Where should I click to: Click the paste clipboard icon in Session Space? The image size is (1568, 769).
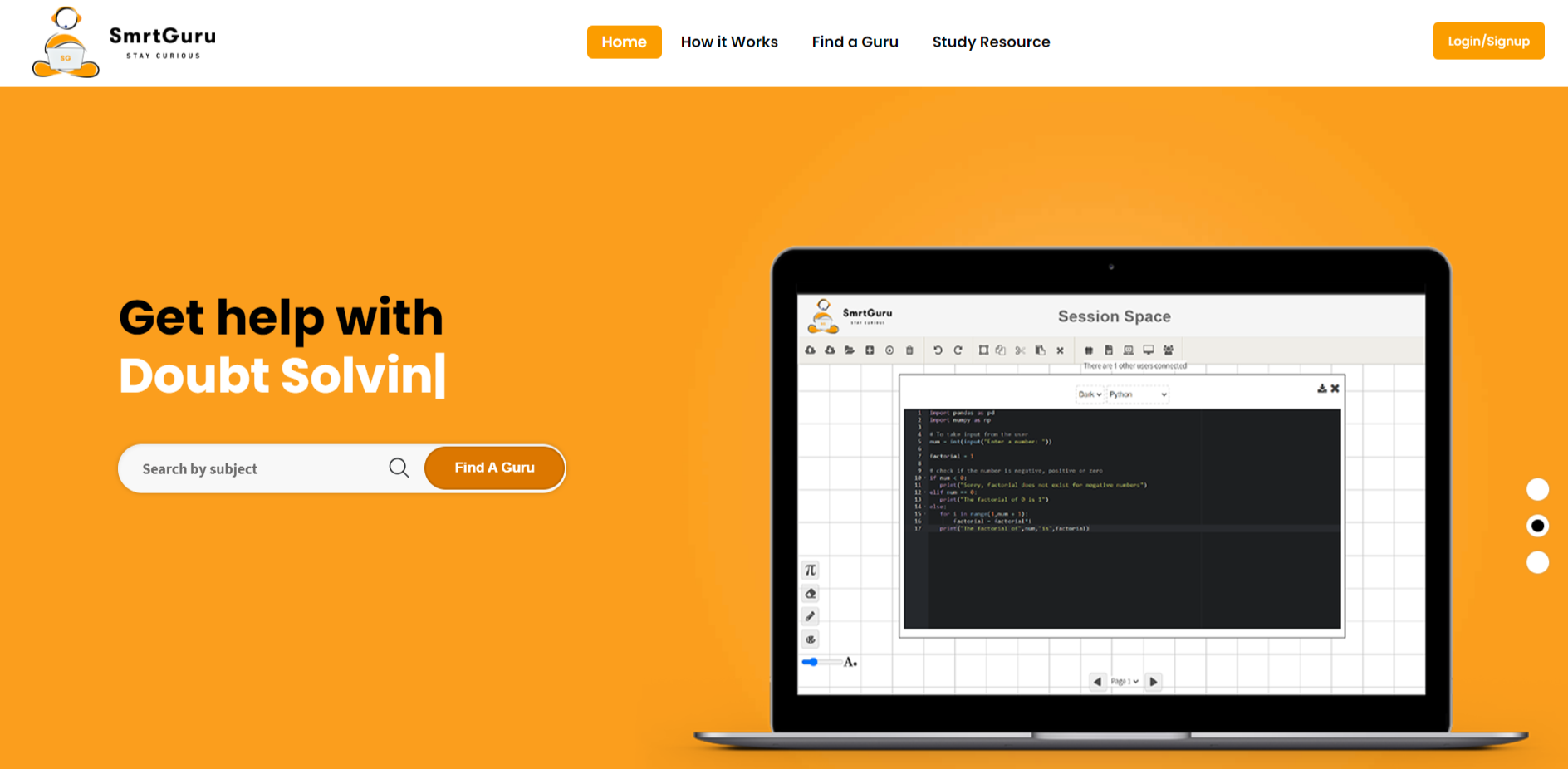tap(1040, 350)
